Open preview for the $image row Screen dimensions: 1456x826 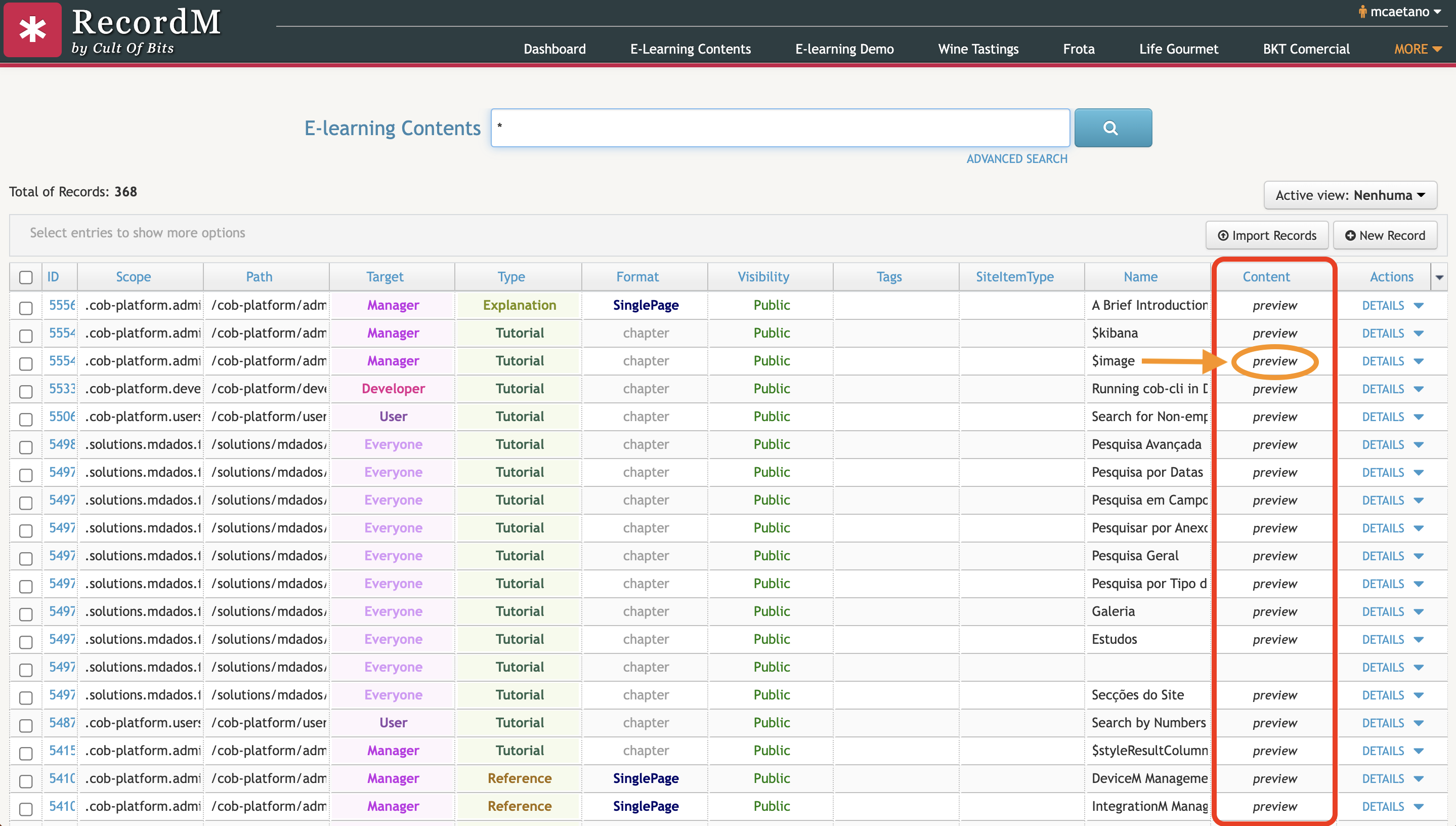[x=1274, y=361]
